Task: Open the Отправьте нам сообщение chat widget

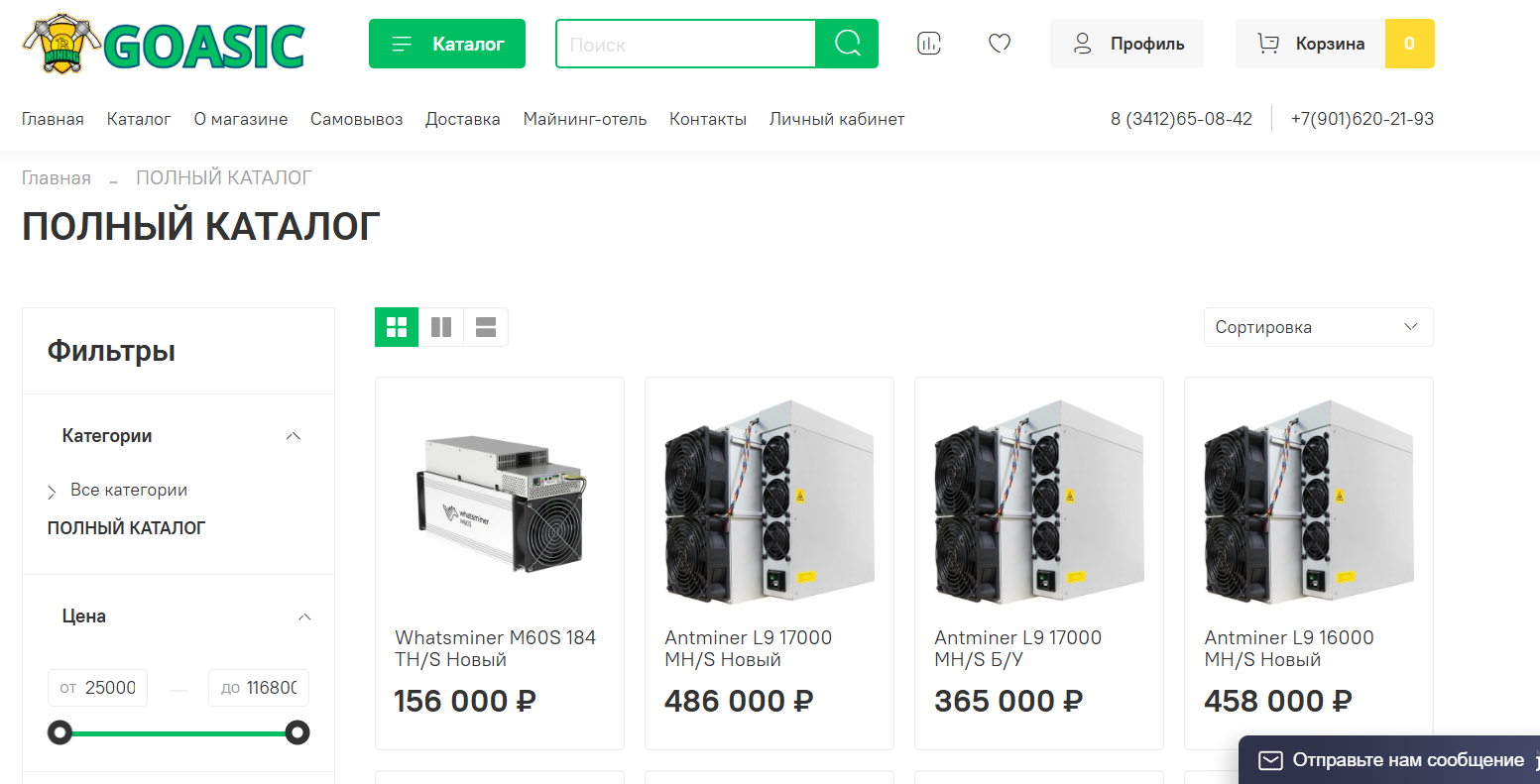Action: tap(1389, 760)
